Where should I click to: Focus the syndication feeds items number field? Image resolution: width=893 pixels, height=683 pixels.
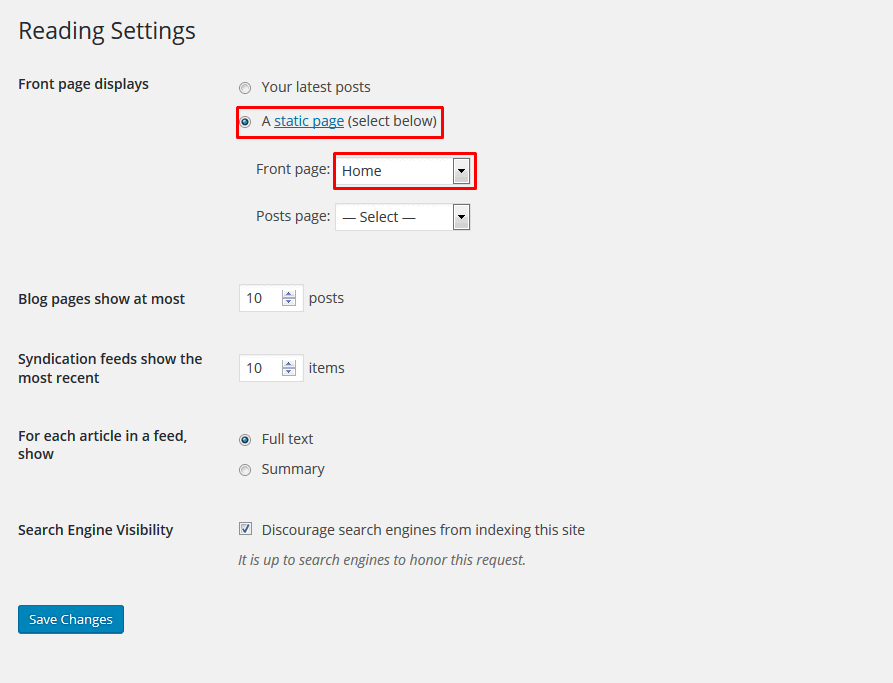point(260,368)
